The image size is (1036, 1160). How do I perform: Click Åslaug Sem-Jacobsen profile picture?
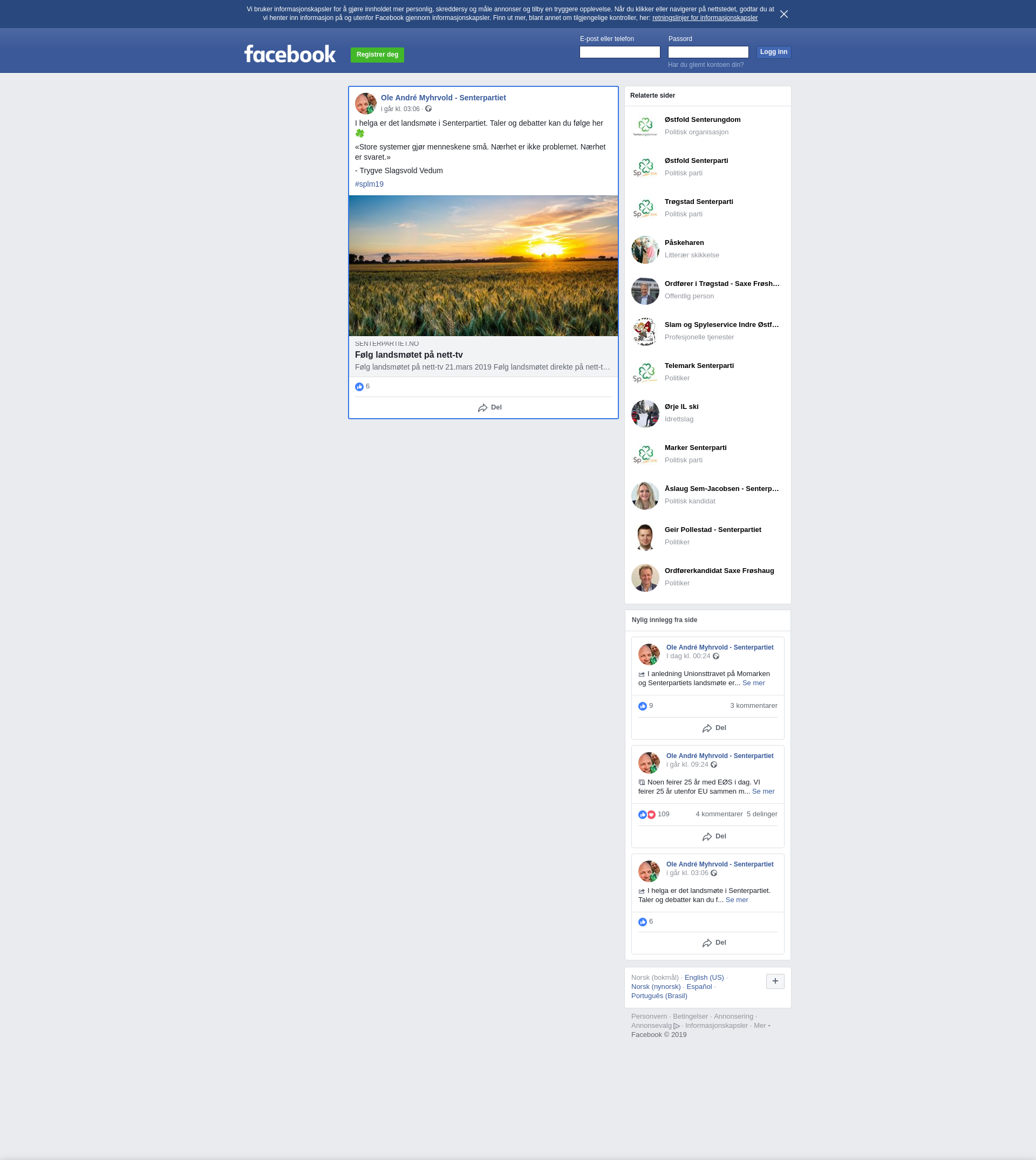[x=645, y=495]
